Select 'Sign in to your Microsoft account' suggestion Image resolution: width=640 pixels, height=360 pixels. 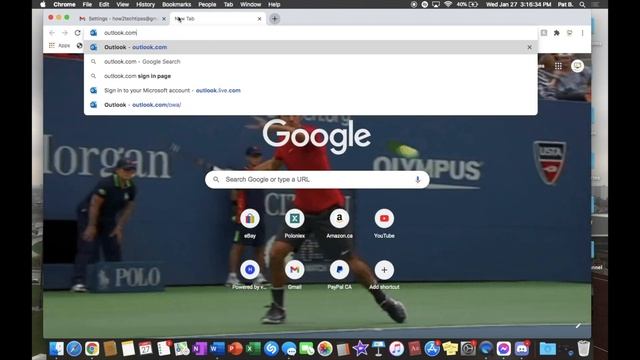pos(311,91)
